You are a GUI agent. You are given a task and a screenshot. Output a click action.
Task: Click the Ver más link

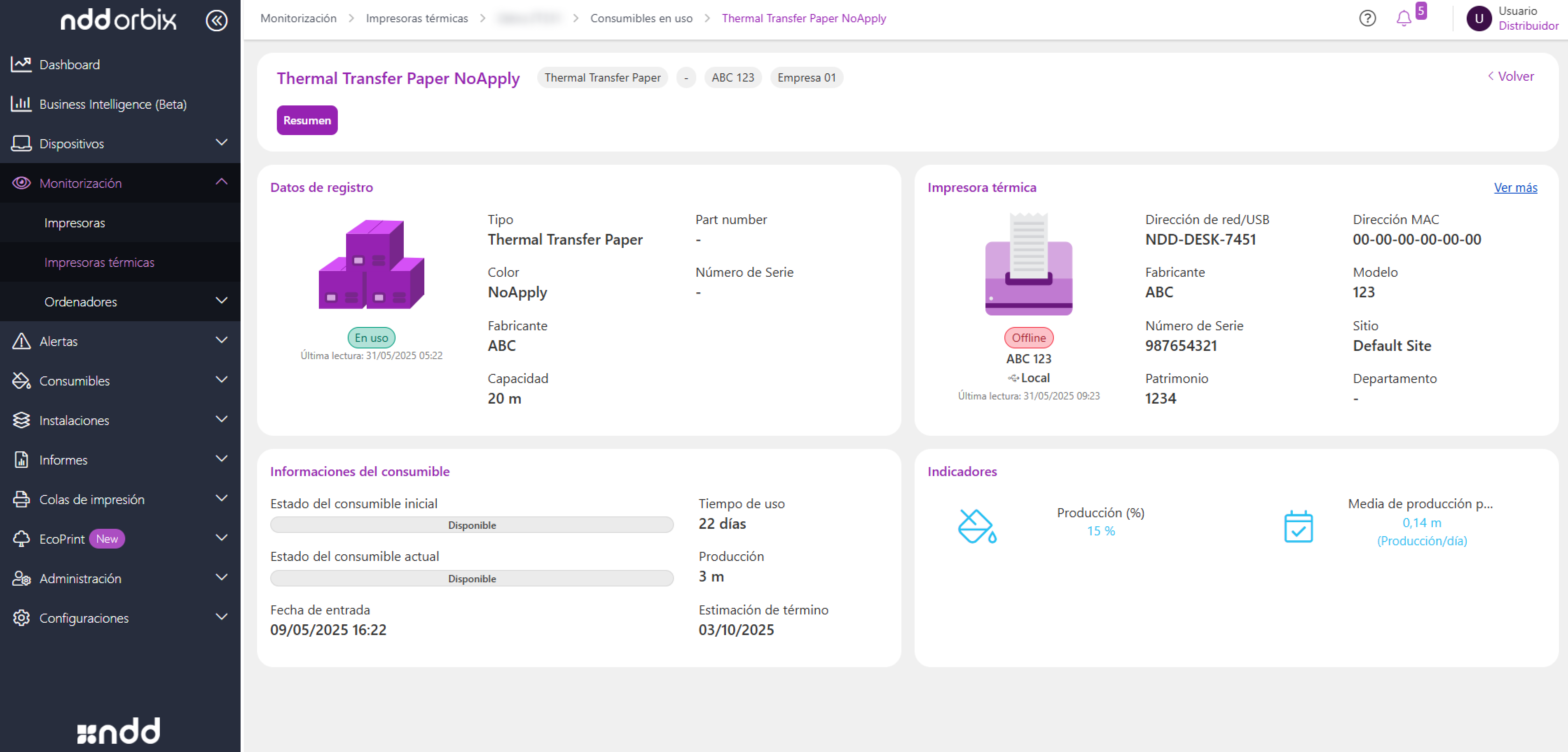pos(1515,187)
